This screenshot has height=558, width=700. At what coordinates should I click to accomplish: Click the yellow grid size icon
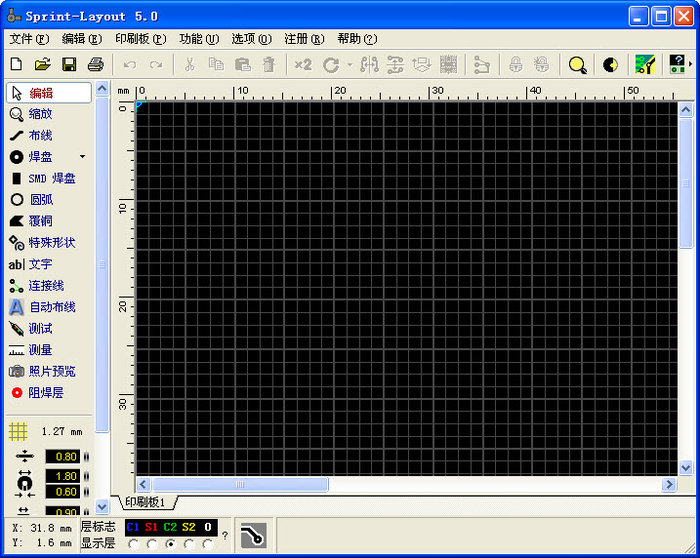coord(18,431)
